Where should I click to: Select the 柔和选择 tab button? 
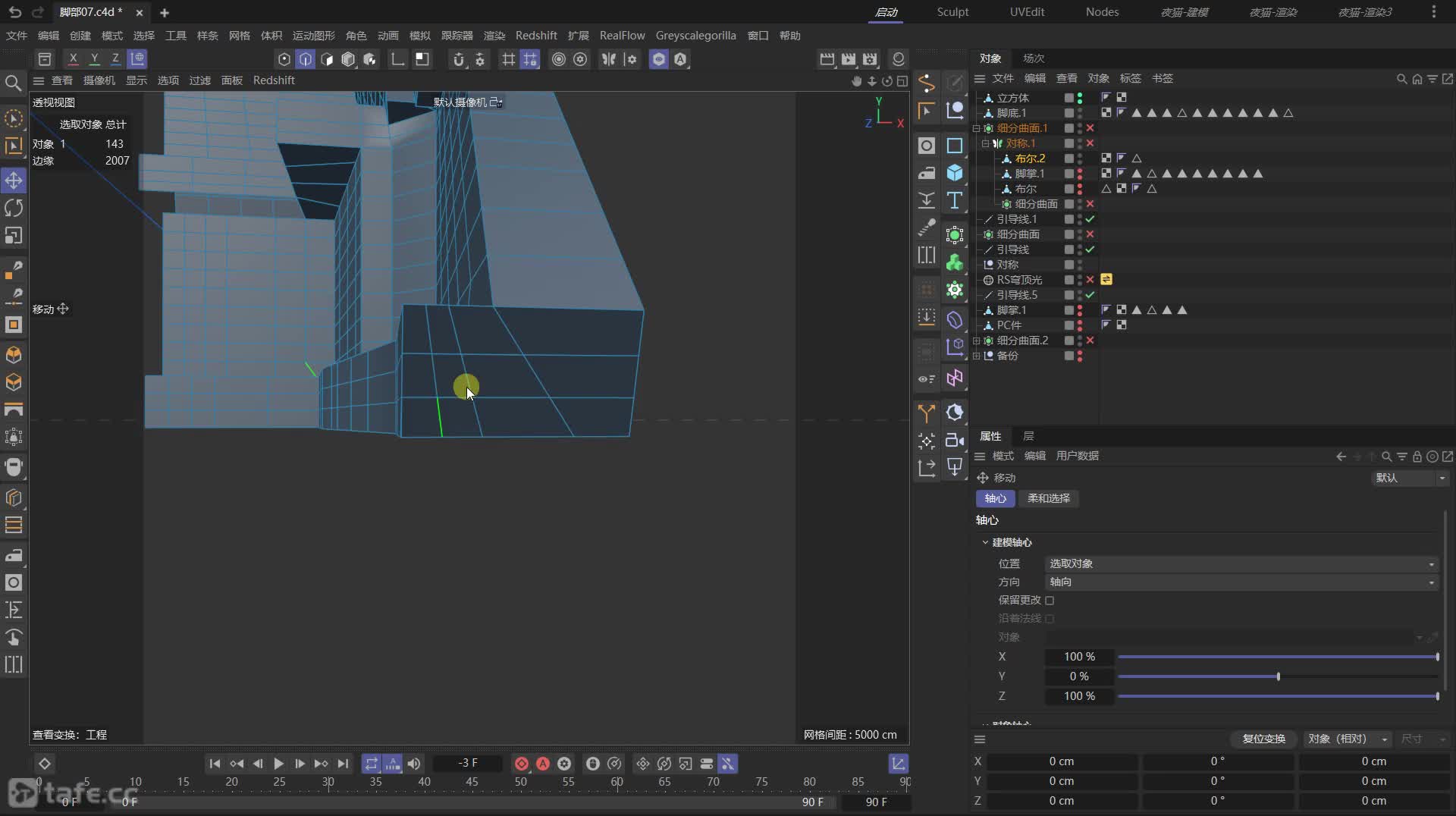point(1048,498)
